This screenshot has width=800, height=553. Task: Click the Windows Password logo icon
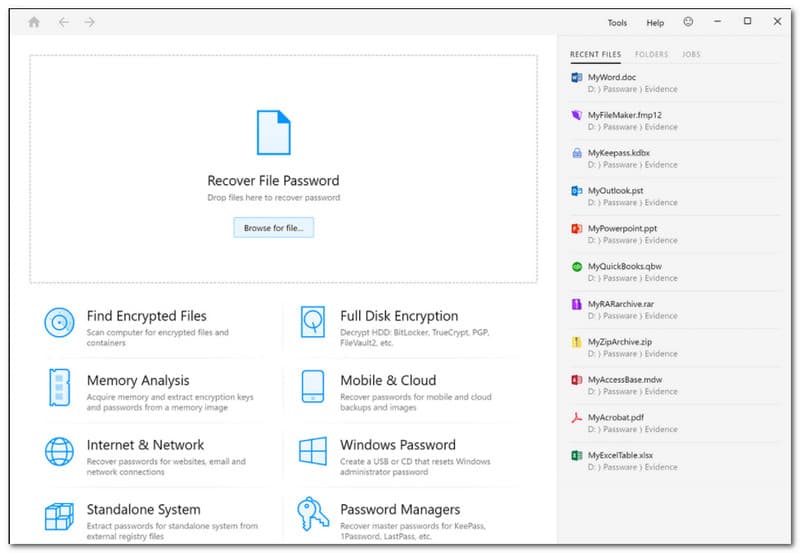(x=313, y=451)
